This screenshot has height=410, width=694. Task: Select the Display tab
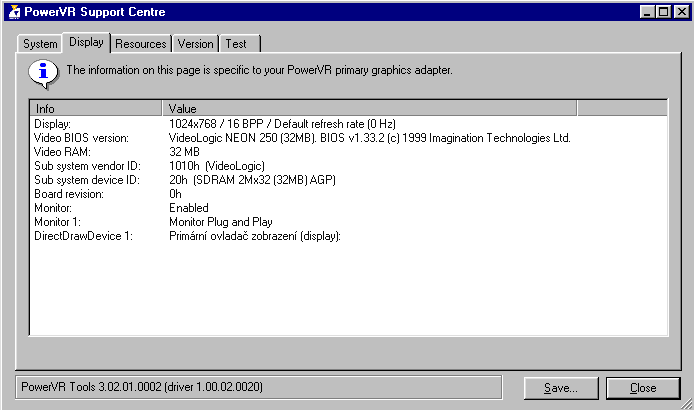pos(86,43)
